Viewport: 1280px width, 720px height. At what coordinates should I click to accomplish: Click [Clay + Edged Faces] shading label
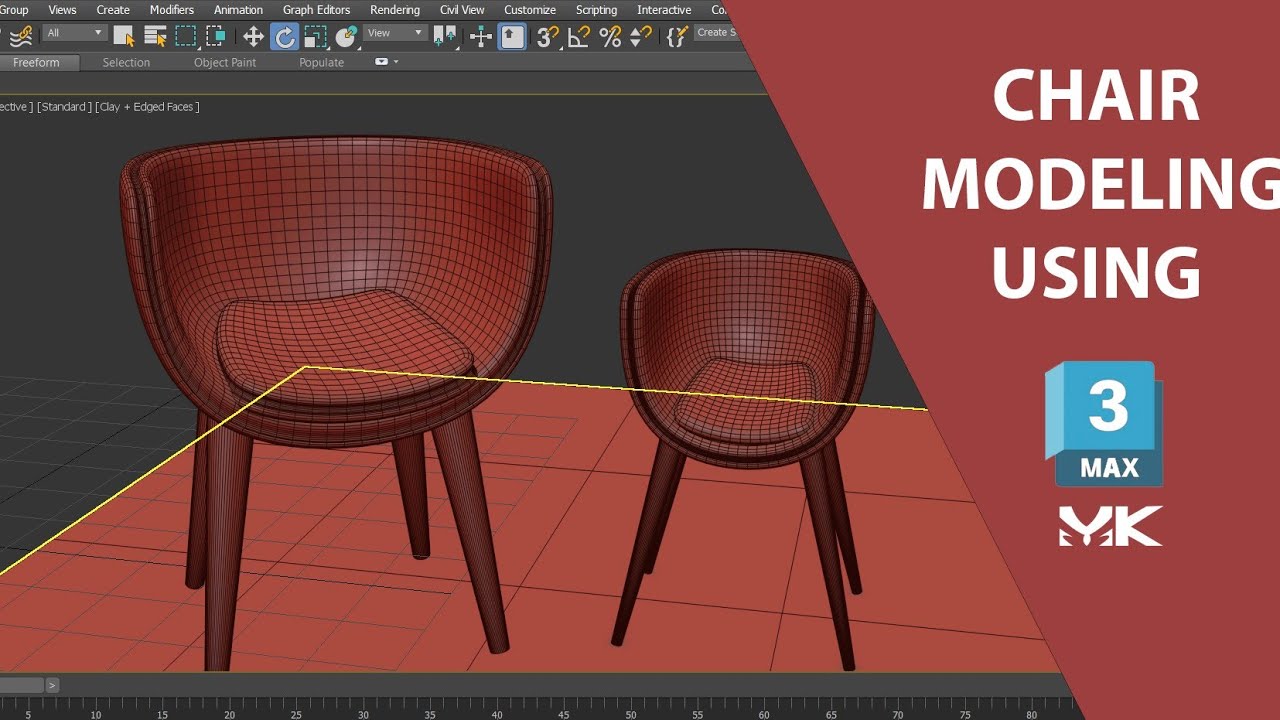(147, 107)
